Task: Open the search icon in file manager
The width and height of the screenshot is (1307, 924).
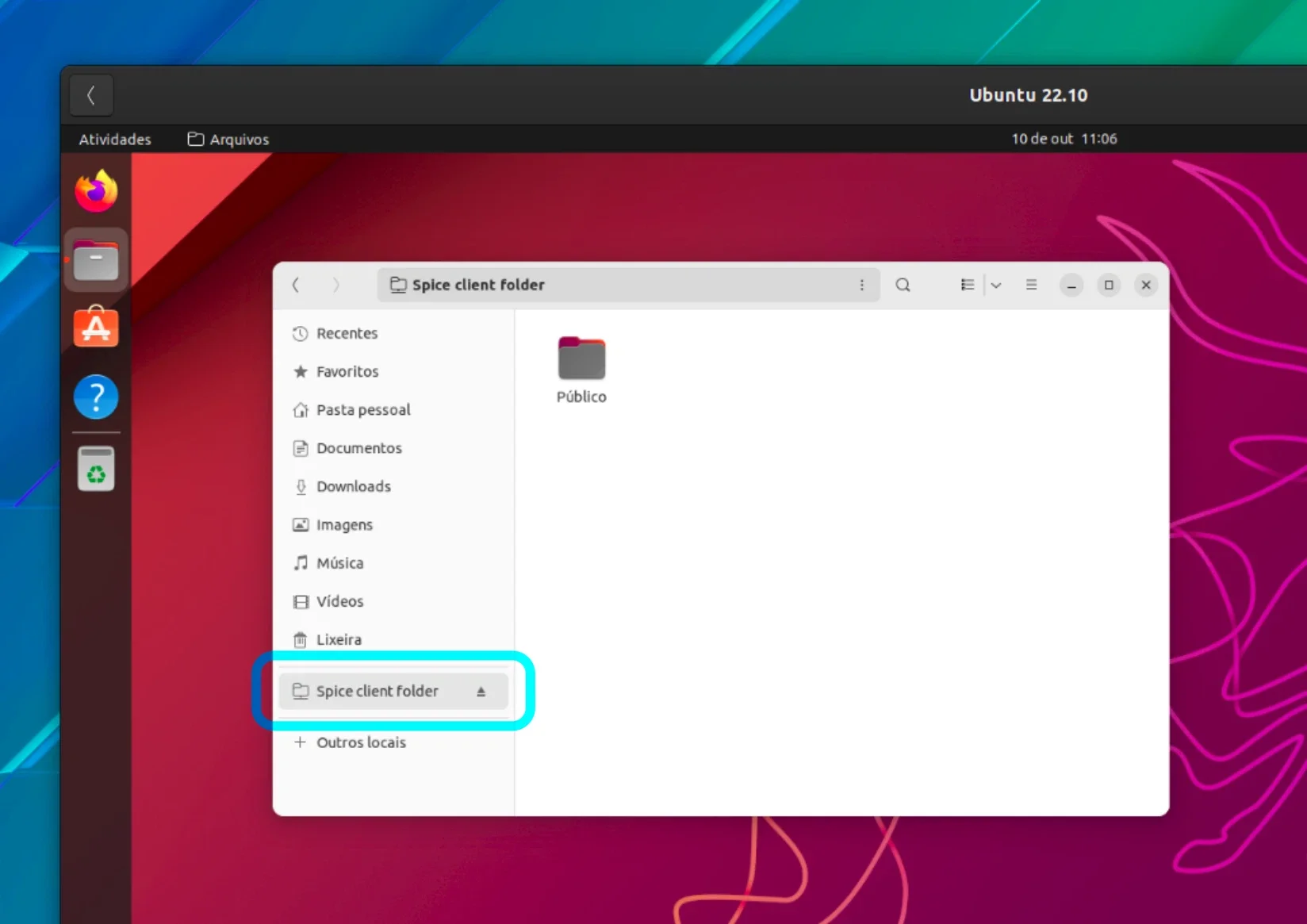Action: point(903,285)
